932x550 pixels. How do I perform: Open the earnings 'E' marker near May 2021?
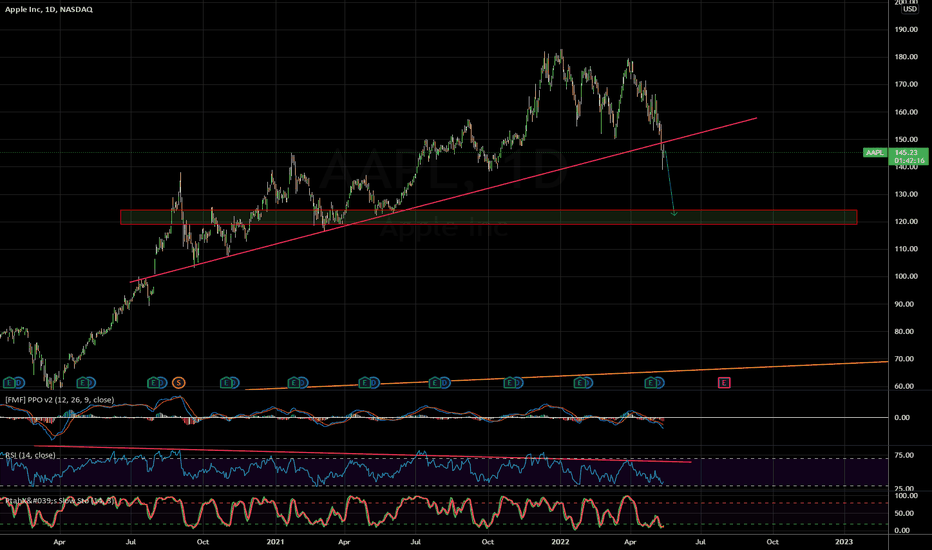point(364,383)
